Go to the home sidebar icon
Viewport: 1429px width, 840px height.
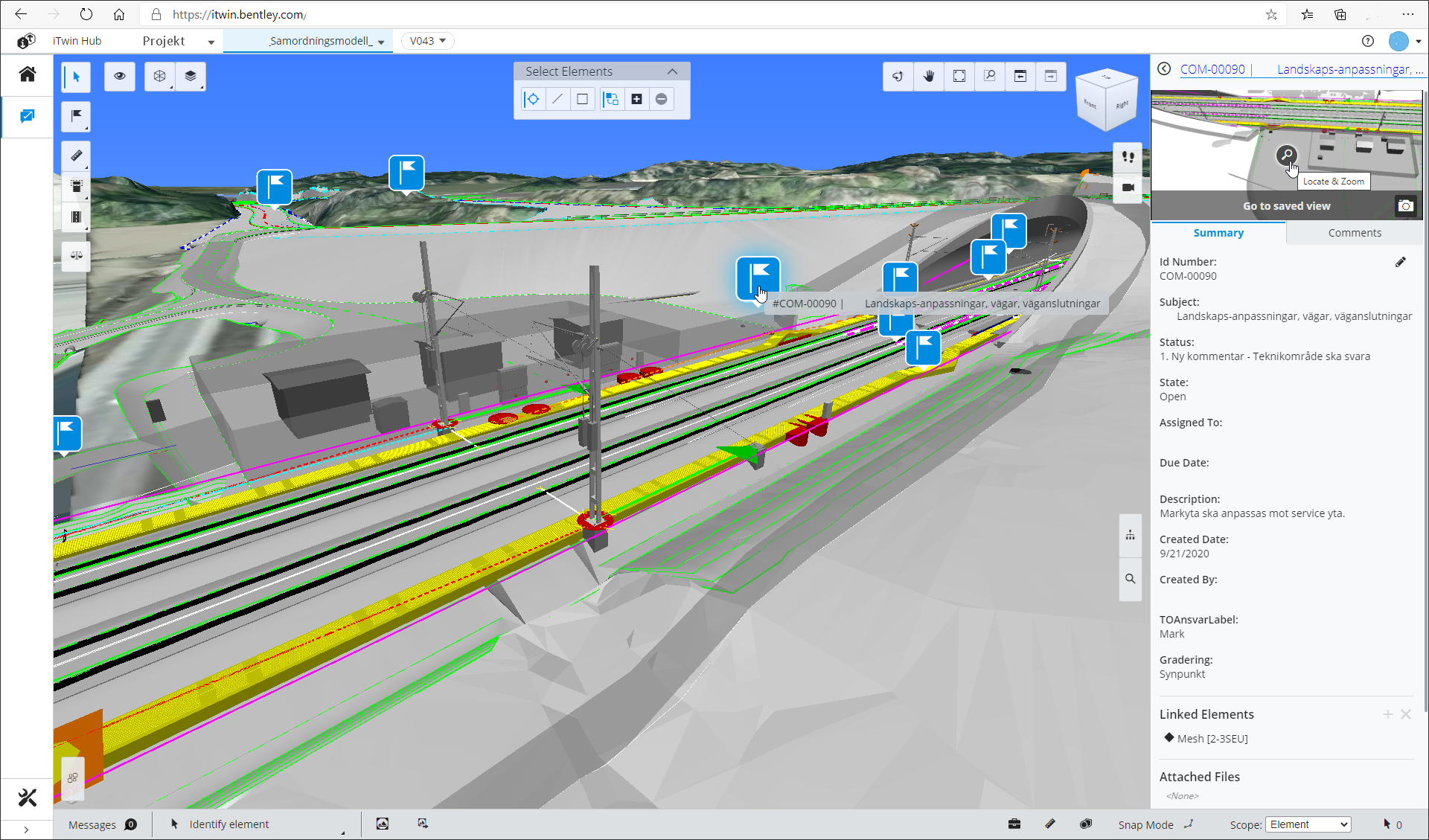tap(27, 74)
